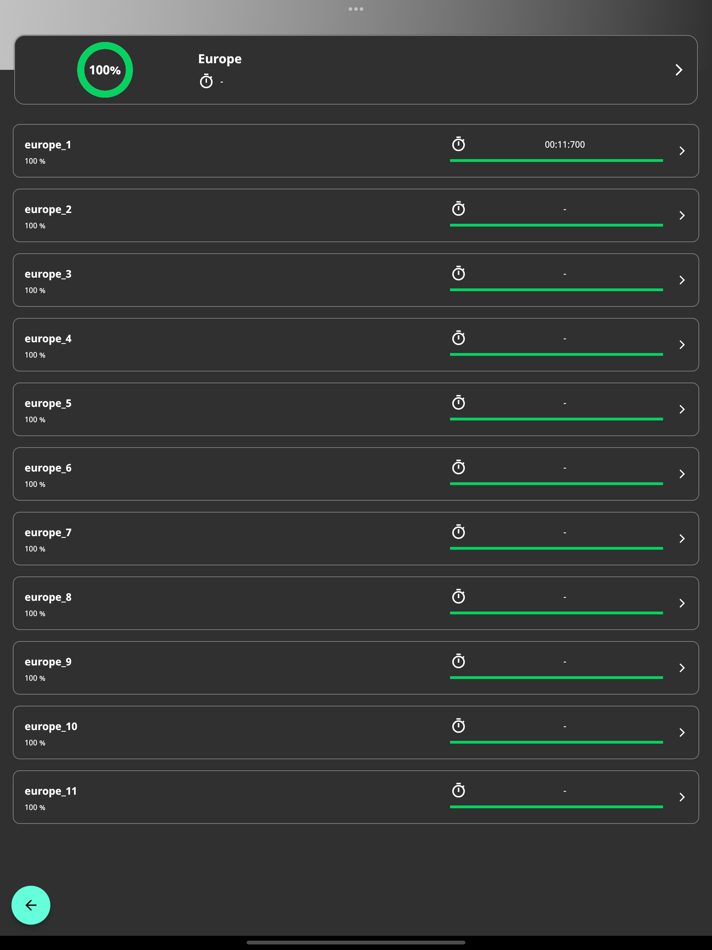Expand the Europe header chevron

point(679,70)
